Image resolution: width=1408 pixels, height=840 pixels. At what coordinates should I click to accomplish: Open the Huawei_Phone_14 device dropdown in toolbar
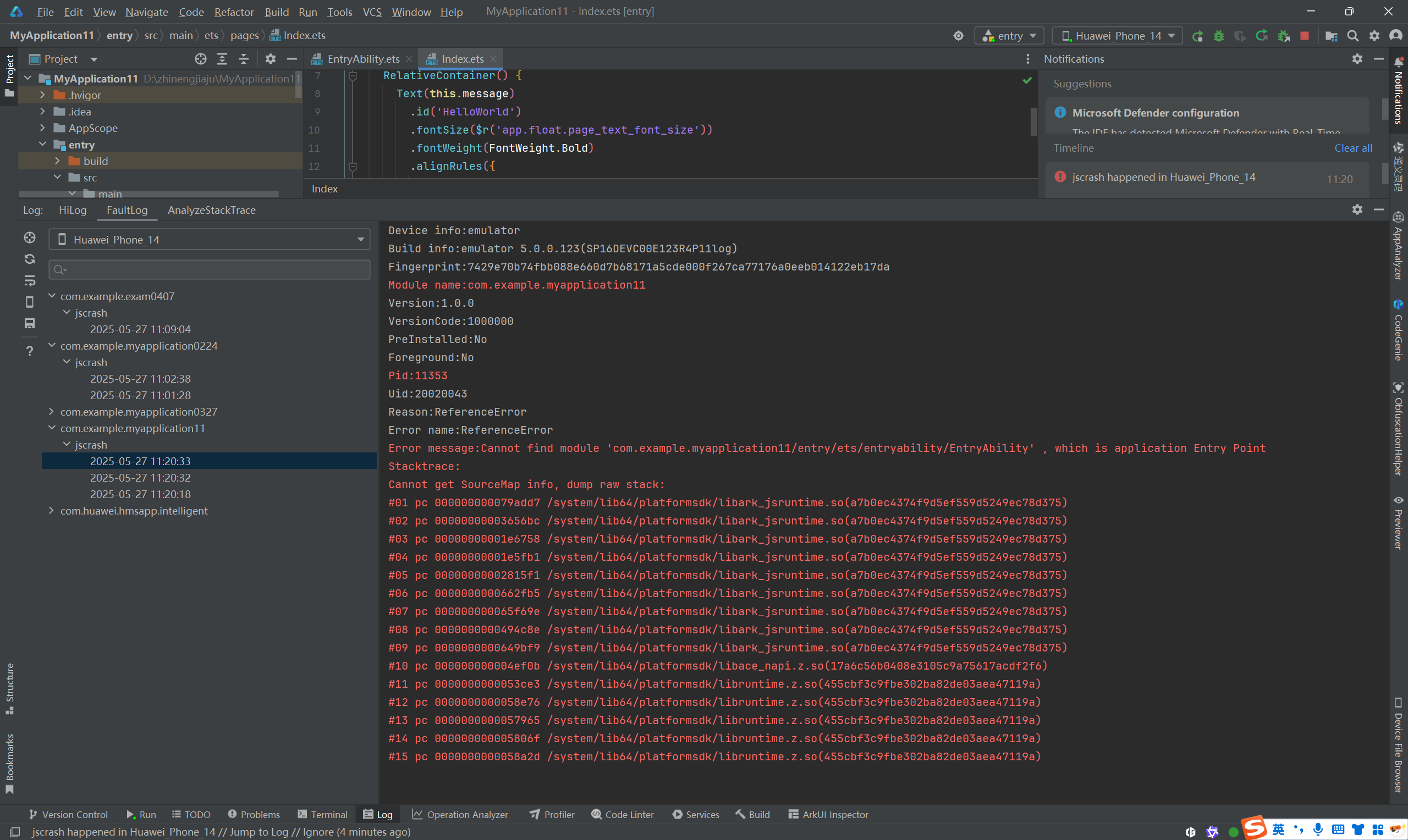1117,36
